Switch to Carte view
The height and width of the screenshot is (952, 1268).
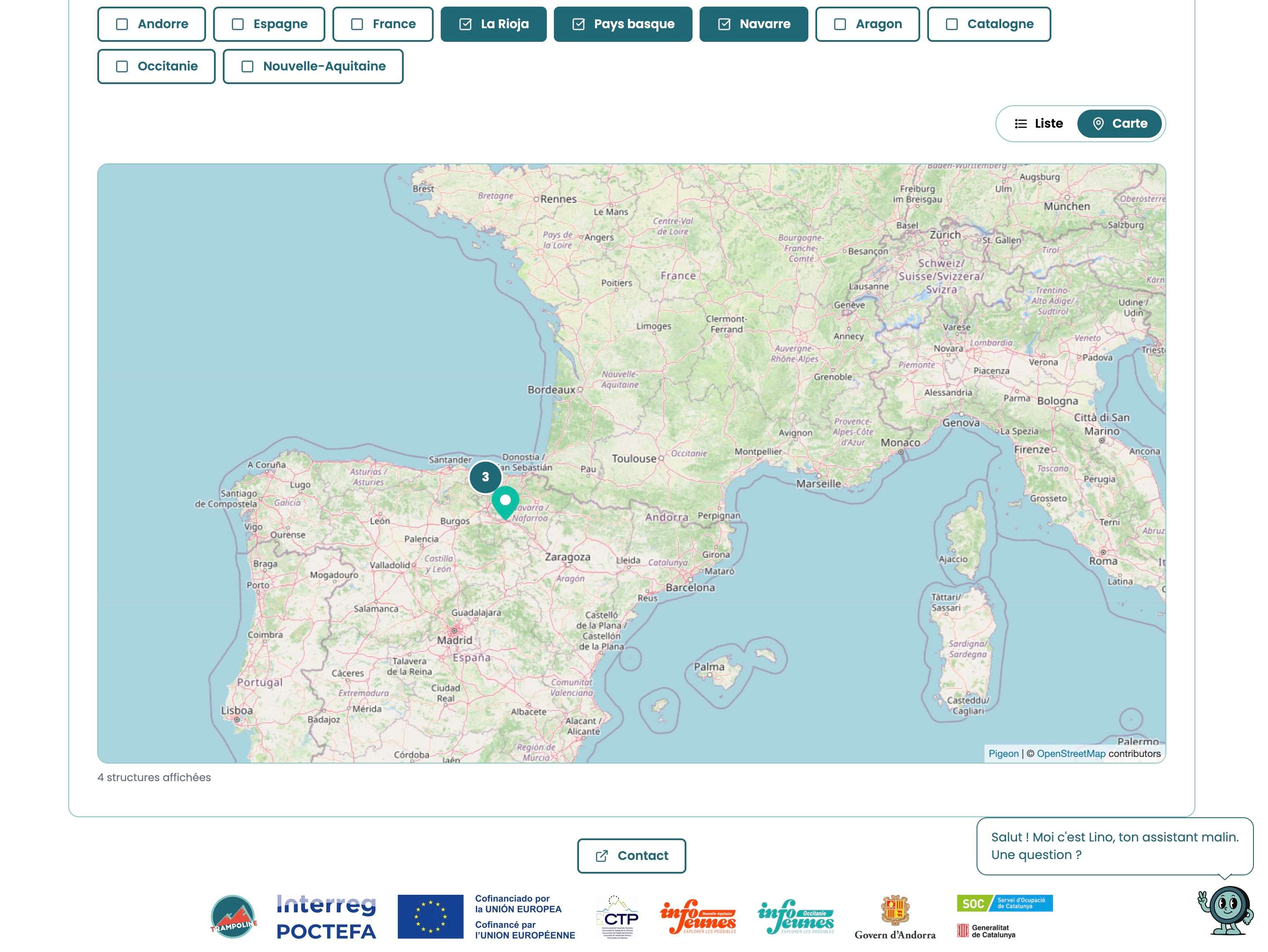tap(1120, 124)
